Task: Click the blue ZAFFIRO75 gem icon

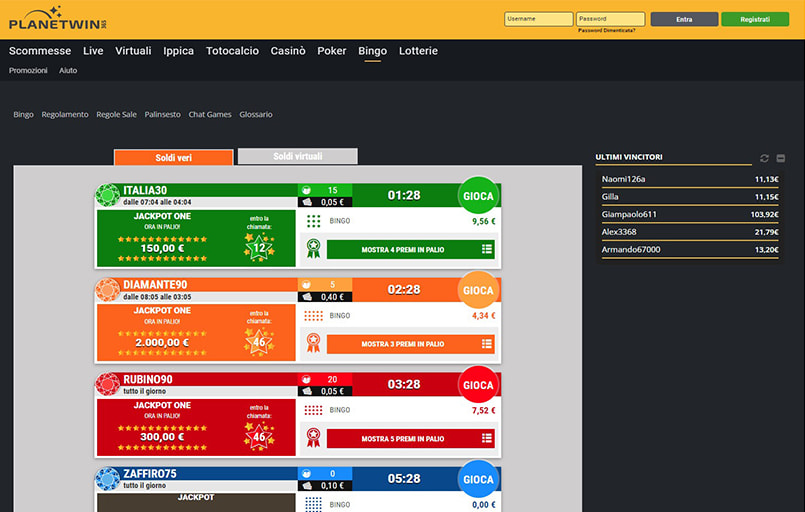Action: [x=107, y=478]
